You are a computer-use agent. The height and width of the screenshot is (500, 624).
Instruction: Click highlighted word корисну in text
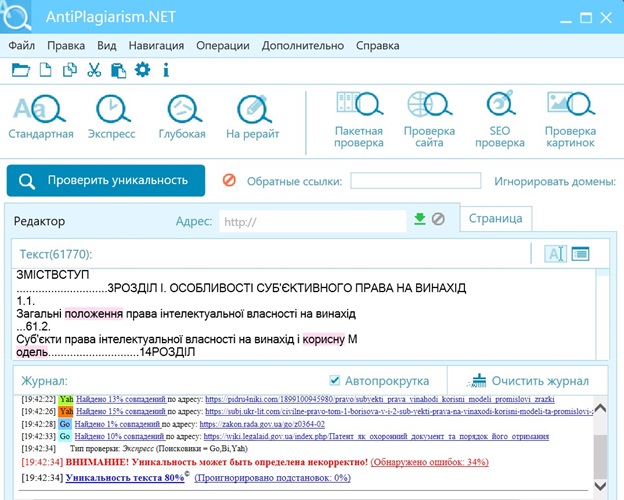pyautogui.click(x=324, y=339)
